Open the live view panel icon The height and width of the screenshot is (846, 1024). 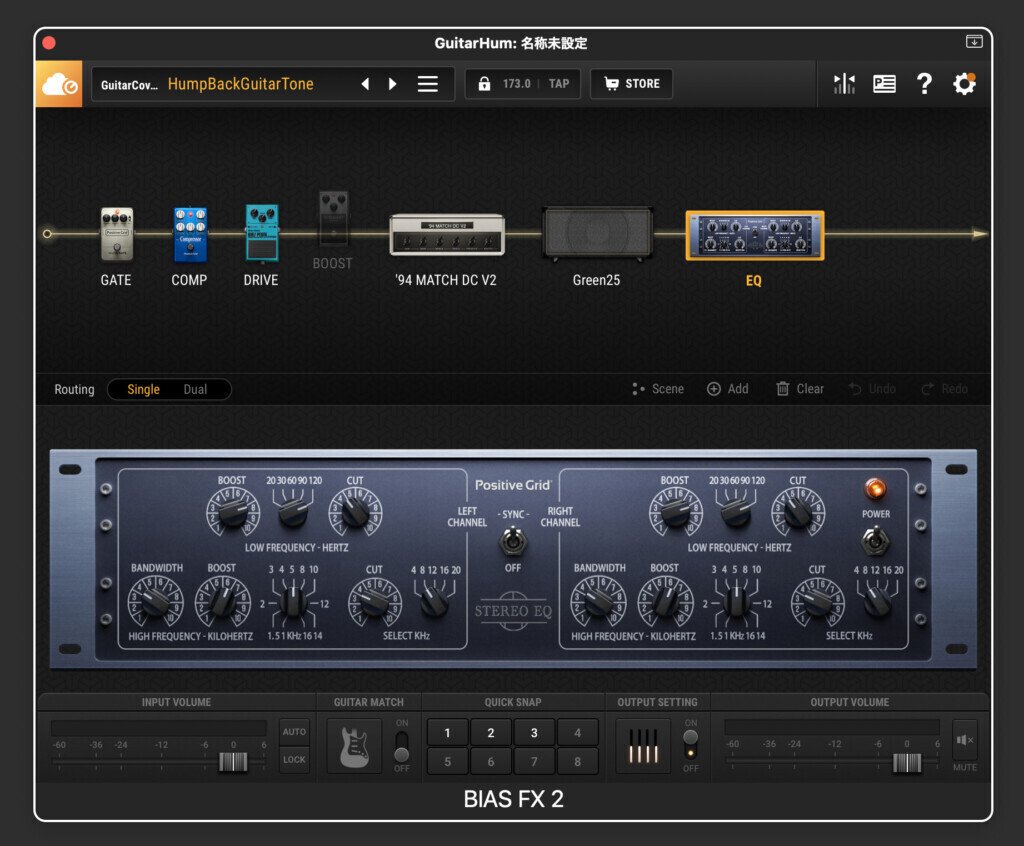point(884,84)
